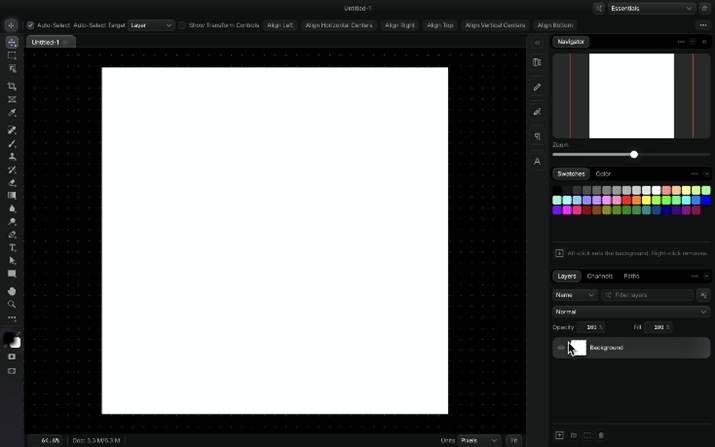
Task: Select the Object Selection tool
Action: 12,68
